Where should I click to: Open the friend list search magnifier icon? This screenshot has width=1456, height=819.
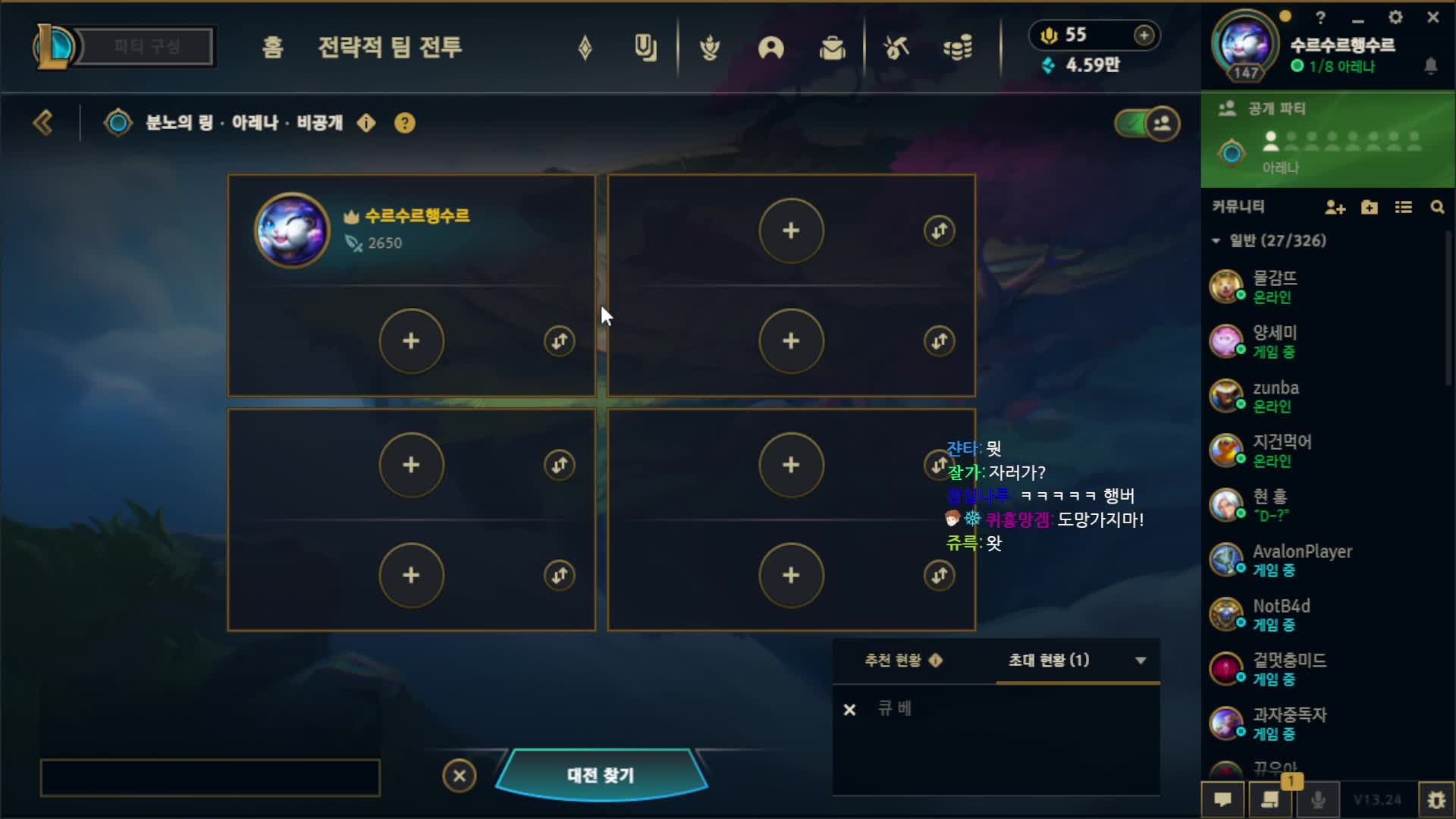click(1437, 207)
